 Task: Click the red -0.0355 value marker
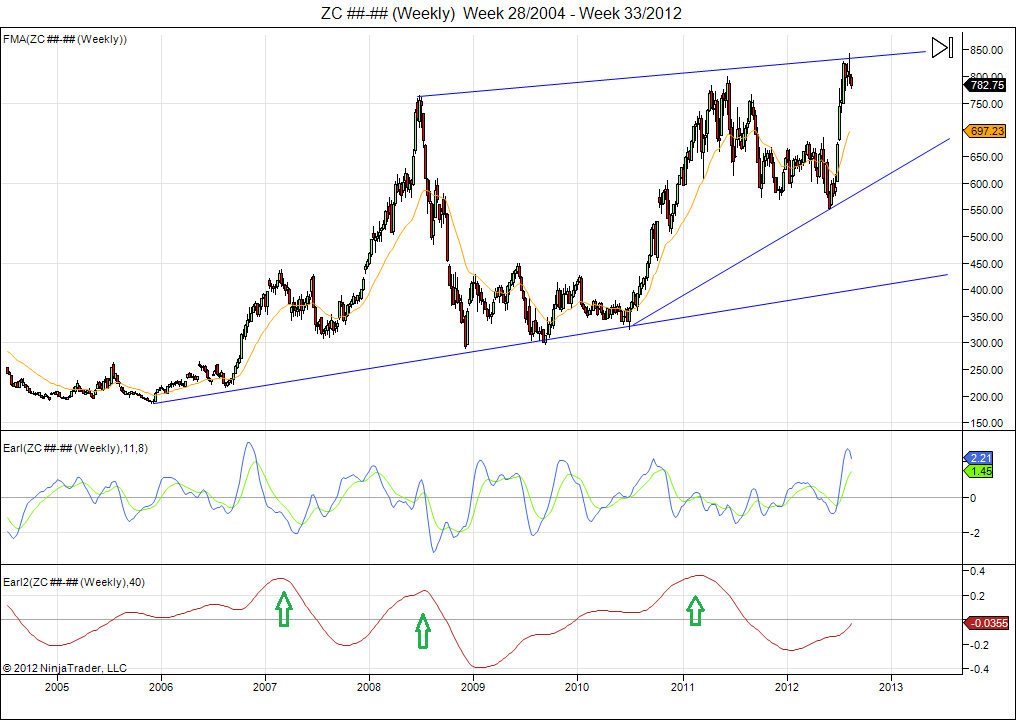(986, 623)
